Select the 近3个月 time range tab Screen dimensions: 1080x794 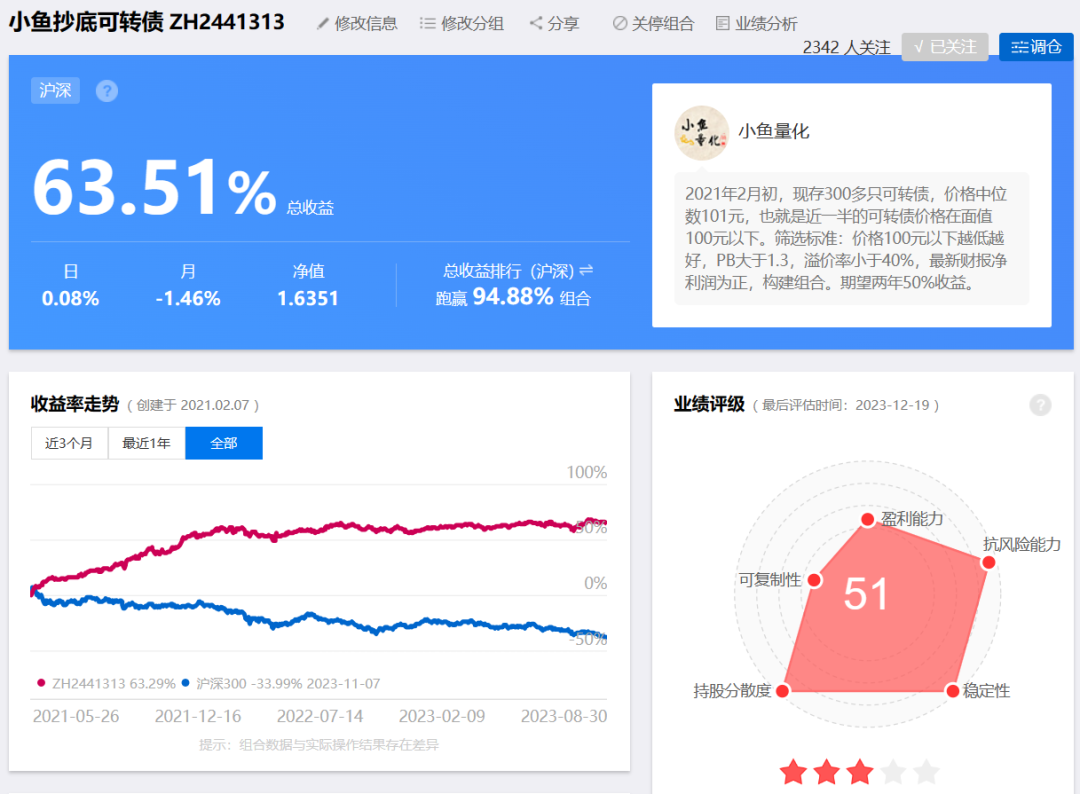click(70, 443)
